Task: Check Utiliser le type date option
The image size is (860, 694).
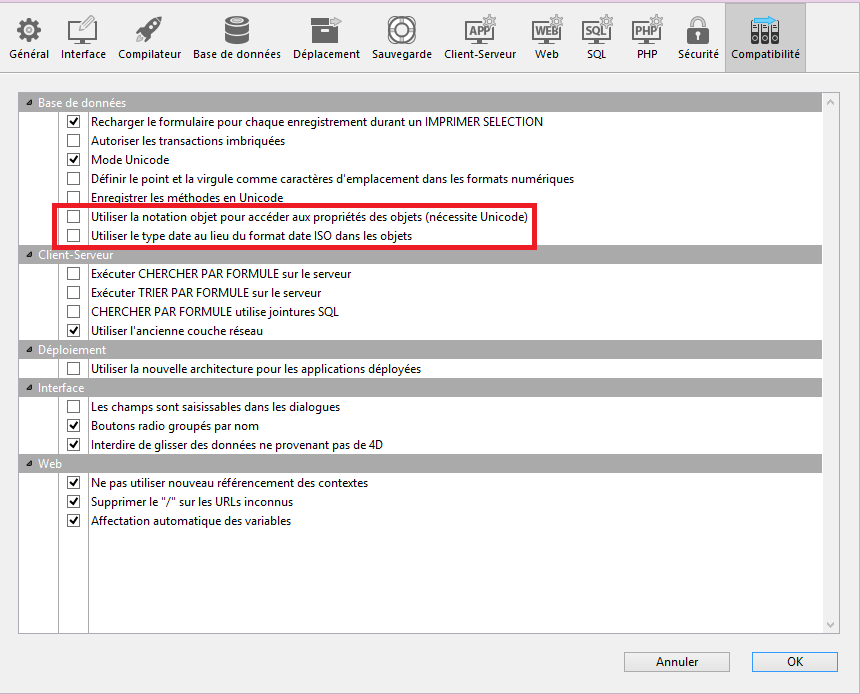Action: coord(73,235)
